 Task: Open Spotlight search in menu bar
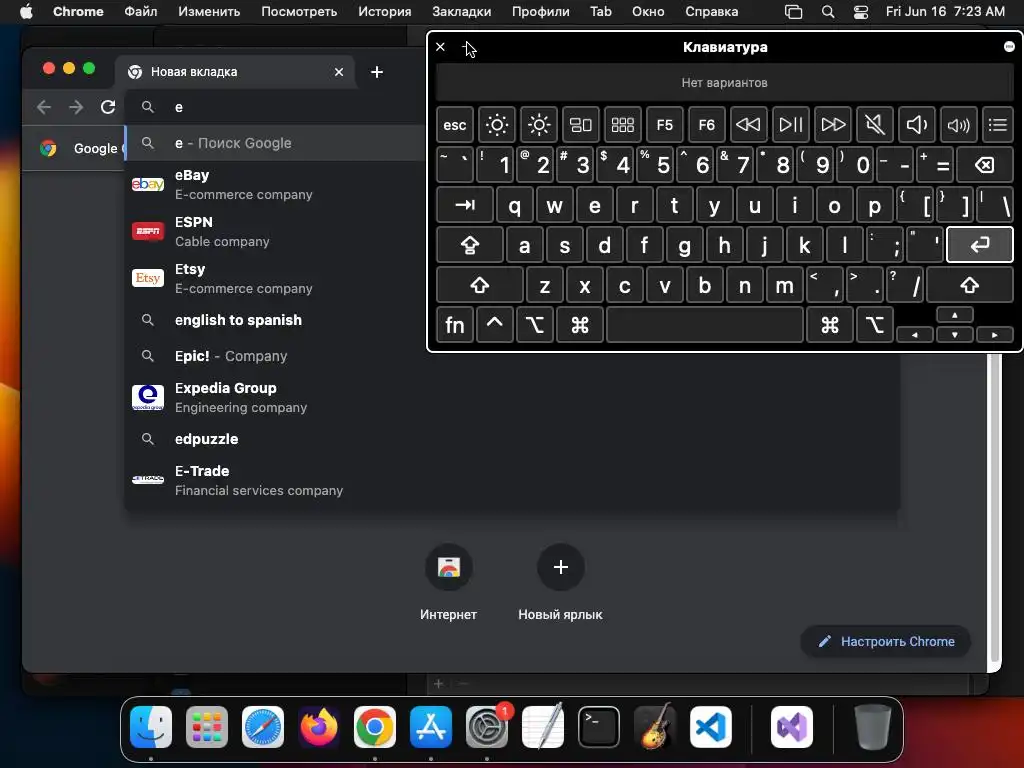pyautogui.click(x=827, y=12)
